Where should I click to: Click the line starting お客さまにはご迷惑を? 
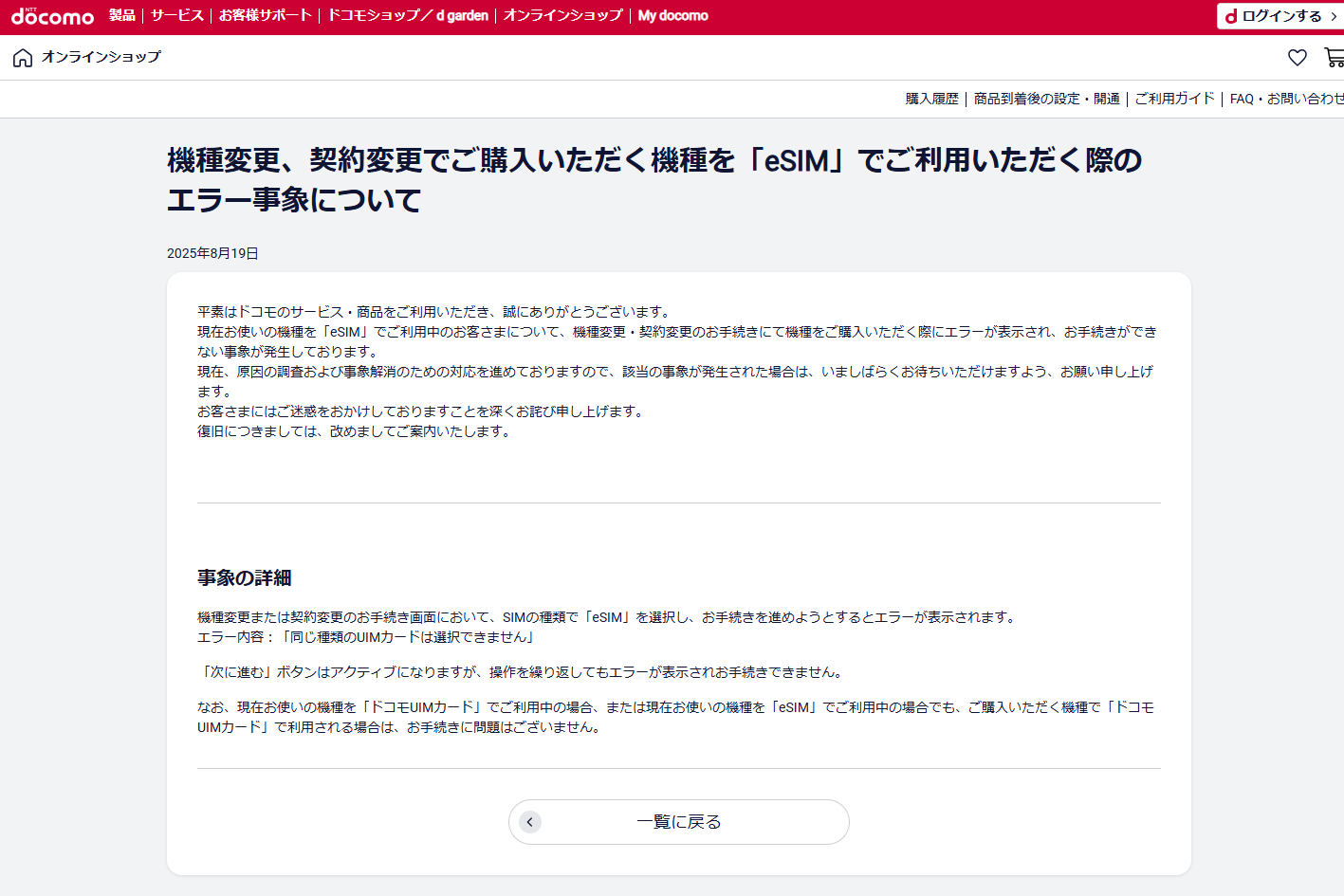point(421,411)
